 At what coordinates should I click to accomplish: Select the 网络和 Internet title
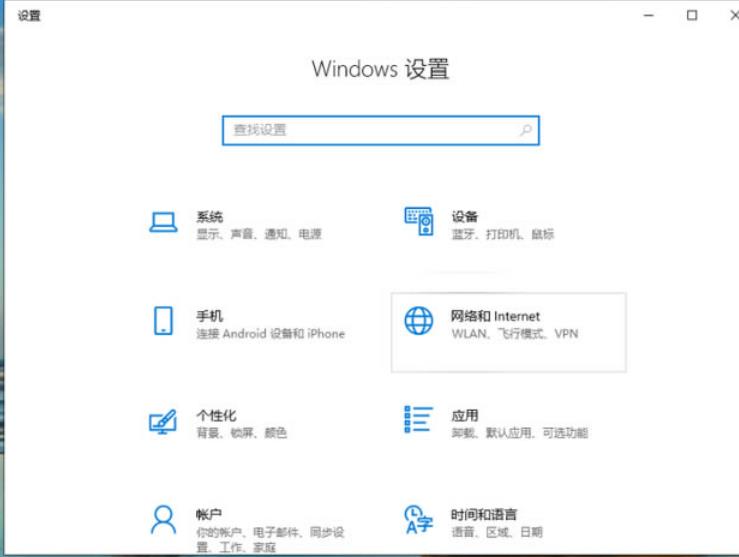(x=495, y=316)
